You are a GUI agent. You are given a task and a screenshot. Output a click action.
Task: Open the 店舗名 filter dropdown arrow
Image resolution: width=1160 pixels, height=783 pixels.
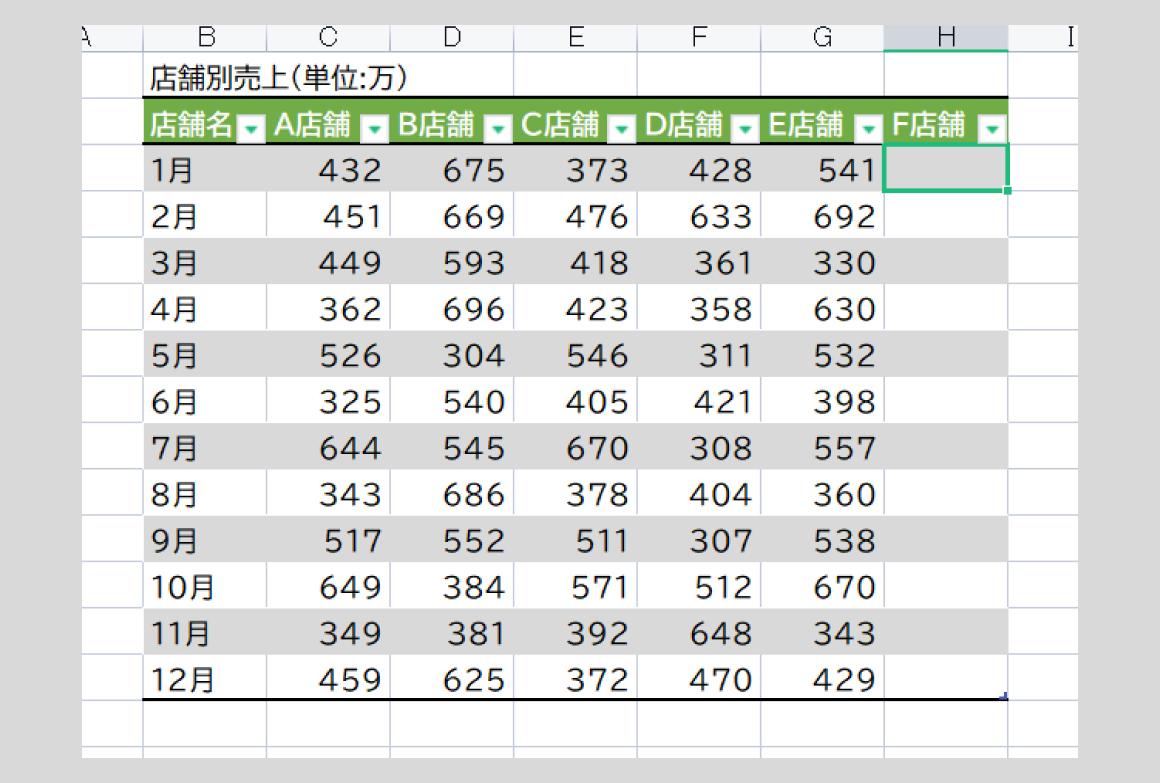coord(252,129)
